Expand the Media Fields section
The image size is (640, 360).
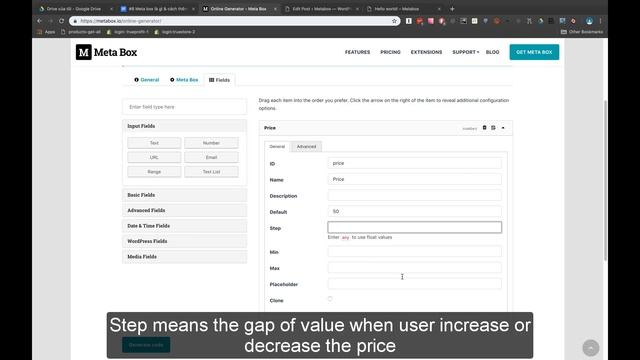pos(184,257)
